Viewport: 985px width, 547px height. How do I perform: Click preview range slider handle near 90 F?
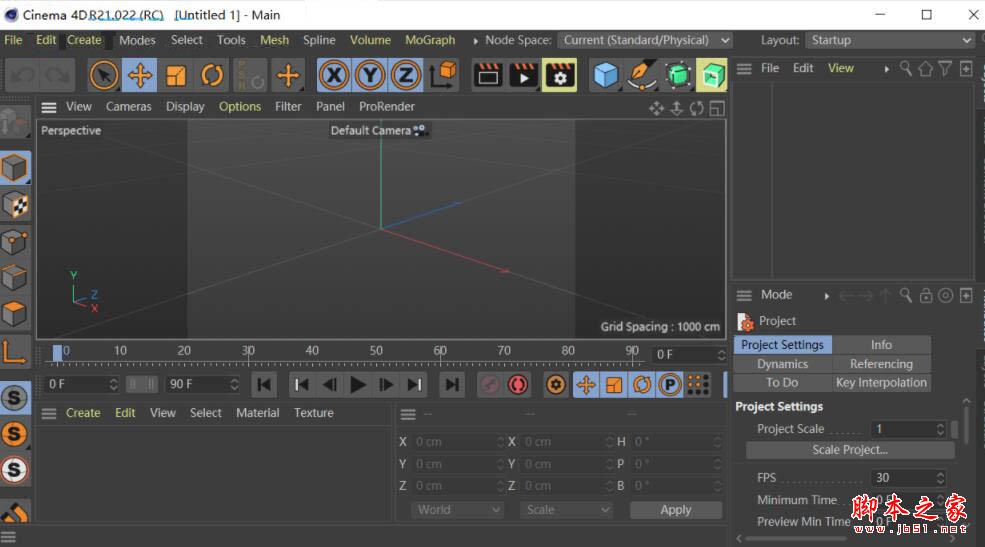[151, 384]
